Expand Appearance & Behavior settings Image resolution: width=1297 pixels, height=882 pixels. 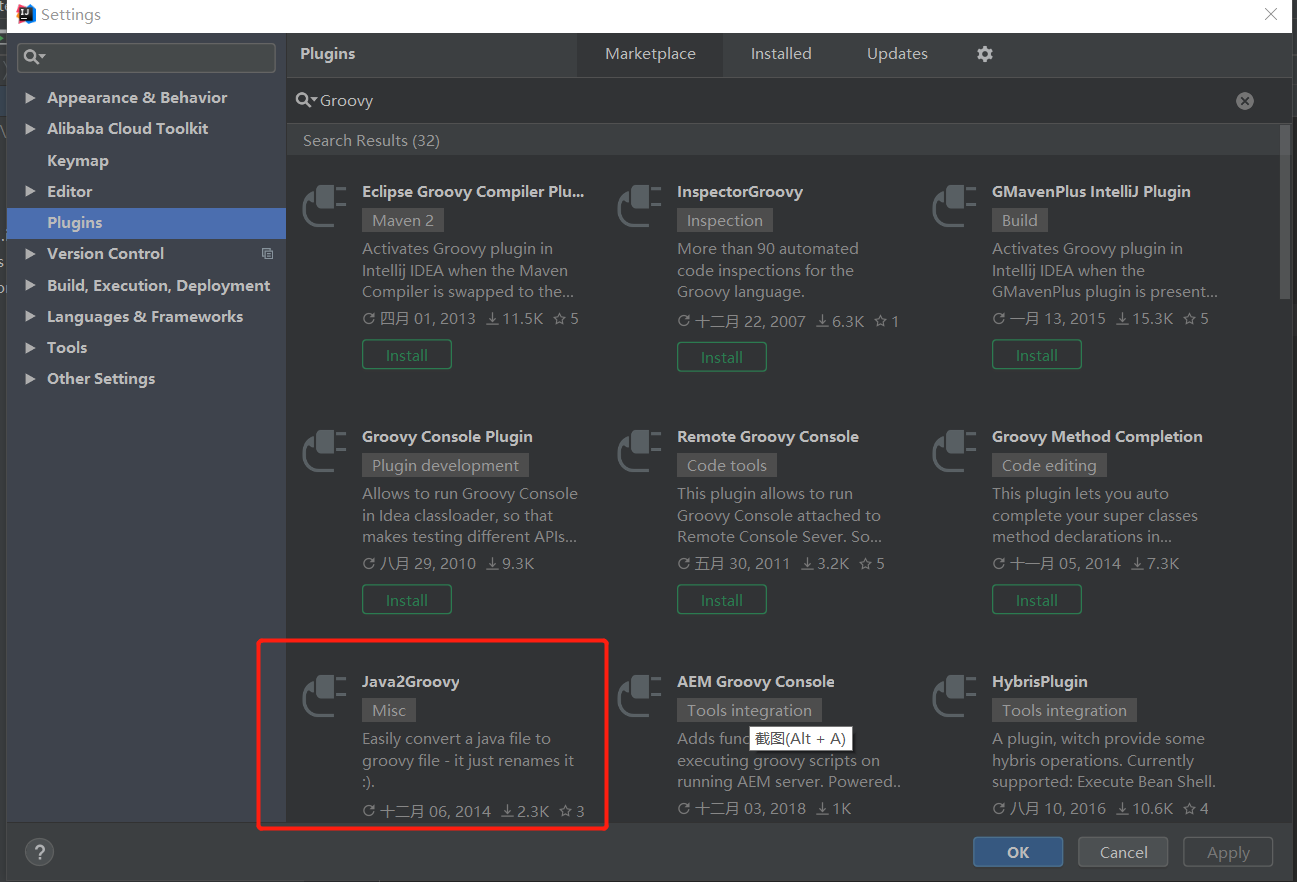click(x=30, y=98)
